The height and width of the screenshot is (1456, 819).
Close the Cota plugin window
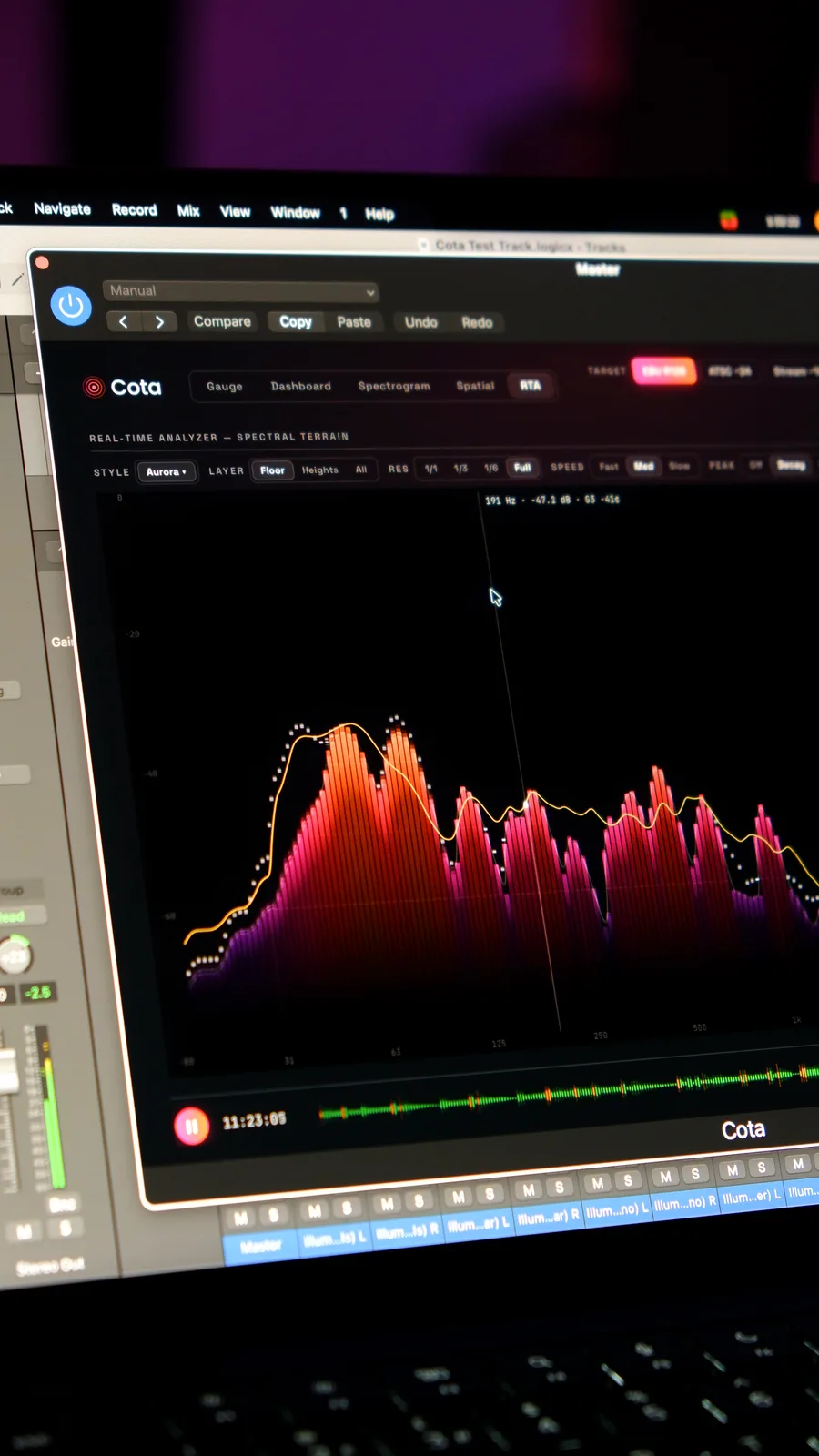coord(41,263)
